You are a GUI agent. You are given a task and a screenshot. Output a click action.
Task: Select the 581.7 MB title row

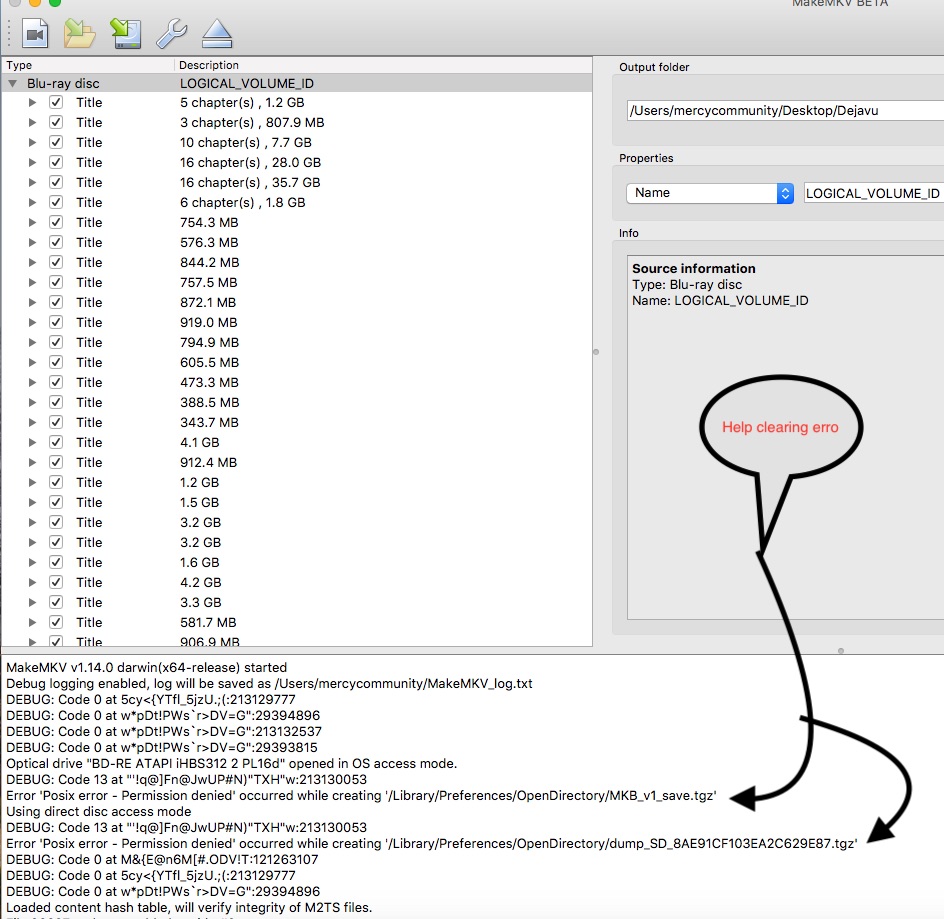pos(297,622)
